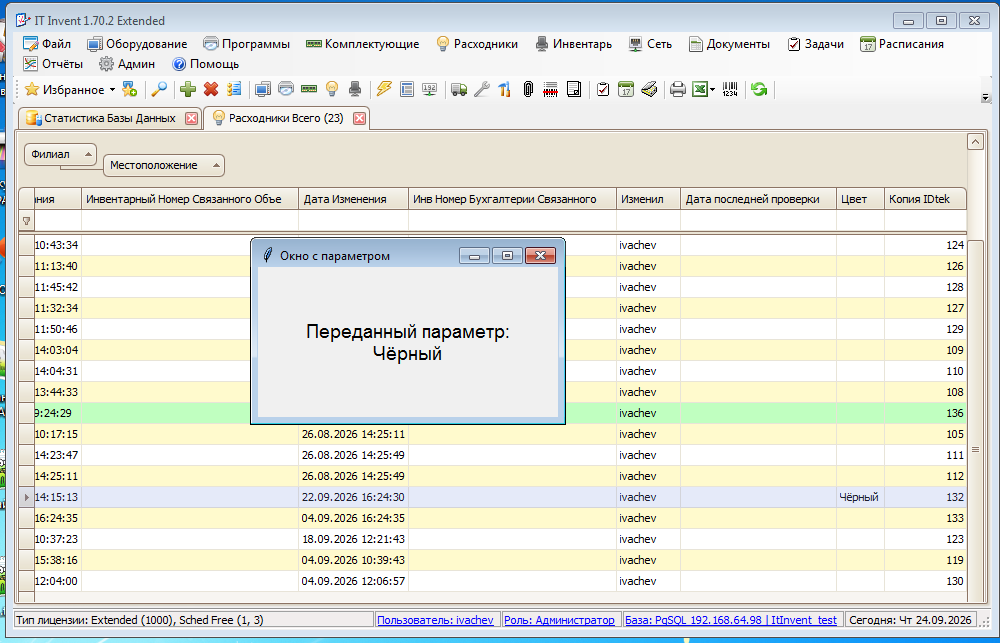
Task: Click the current row indicator for 14:15:13
Action: (x=26, y=497)
